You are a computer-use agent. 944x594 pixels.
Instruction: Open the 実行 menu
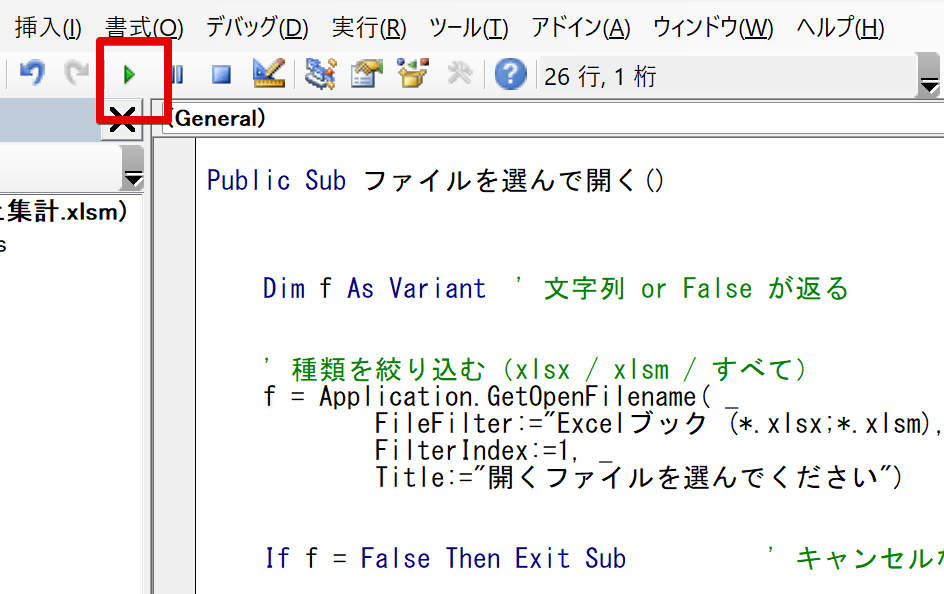(367, 29)
